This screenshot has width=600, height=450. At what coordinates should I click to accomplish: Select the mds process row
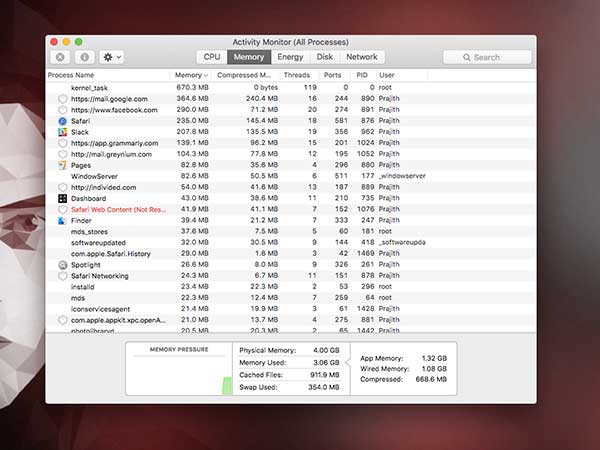coord(290,298)
